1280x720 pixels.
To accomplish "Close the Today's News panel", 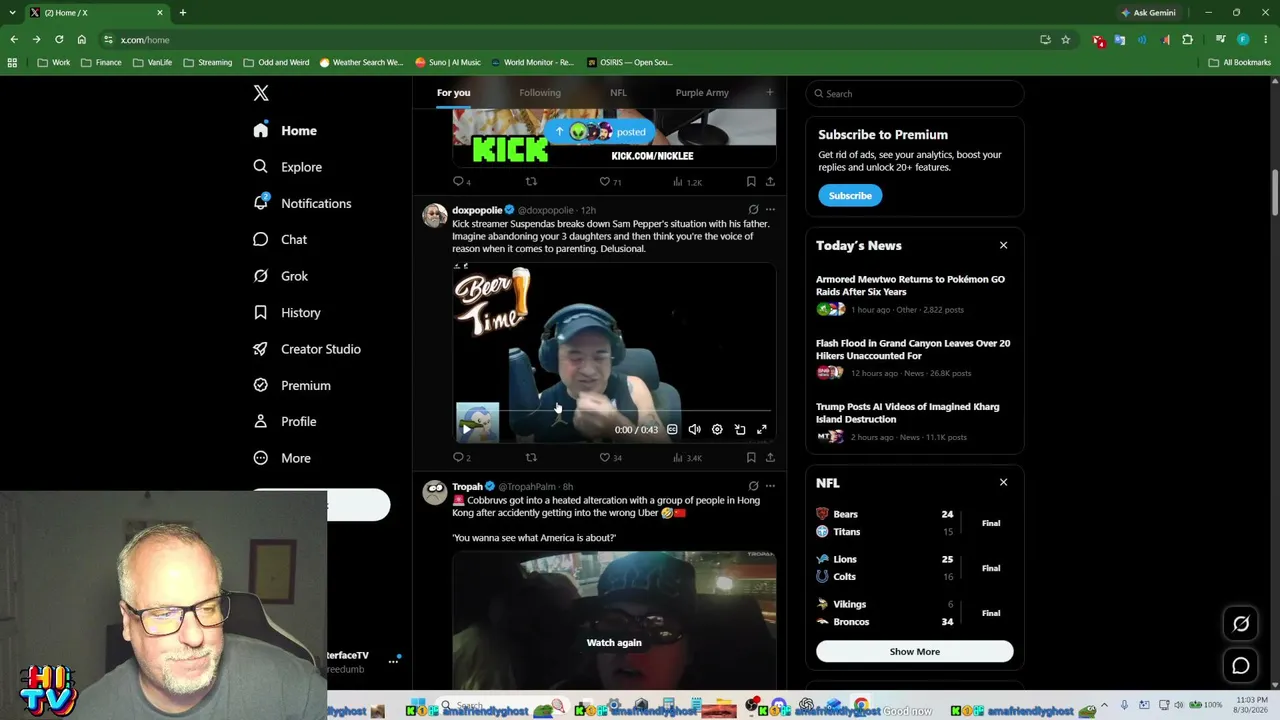I will [x=1004, y=246].
